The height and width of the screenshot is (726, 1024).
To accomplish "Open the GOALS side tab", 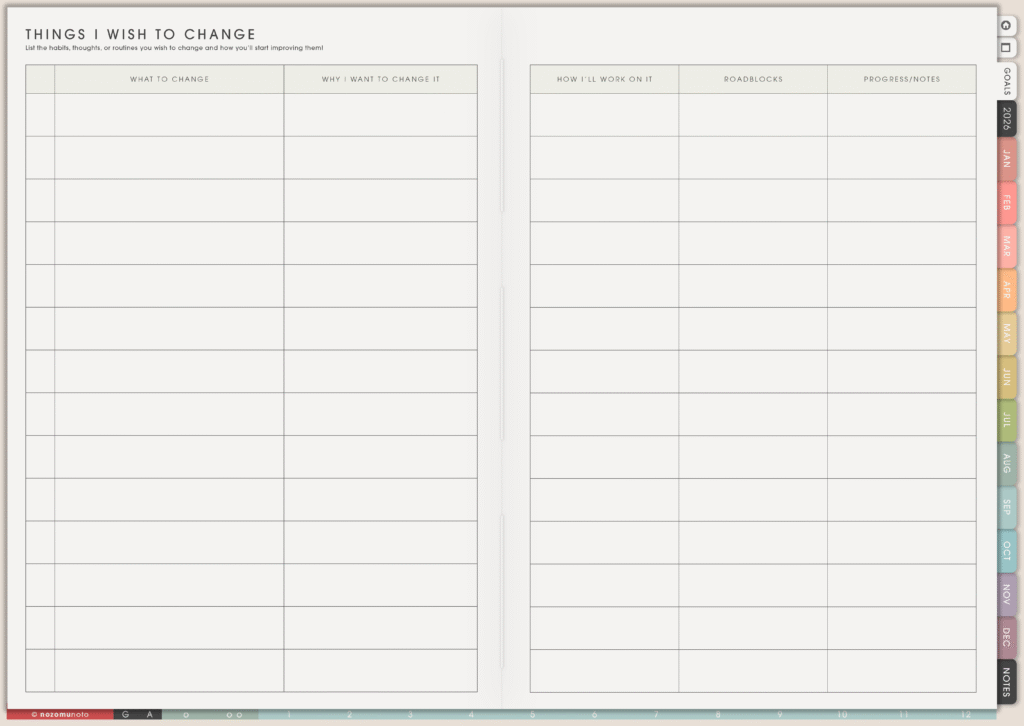I will (x=1007, y=81).
